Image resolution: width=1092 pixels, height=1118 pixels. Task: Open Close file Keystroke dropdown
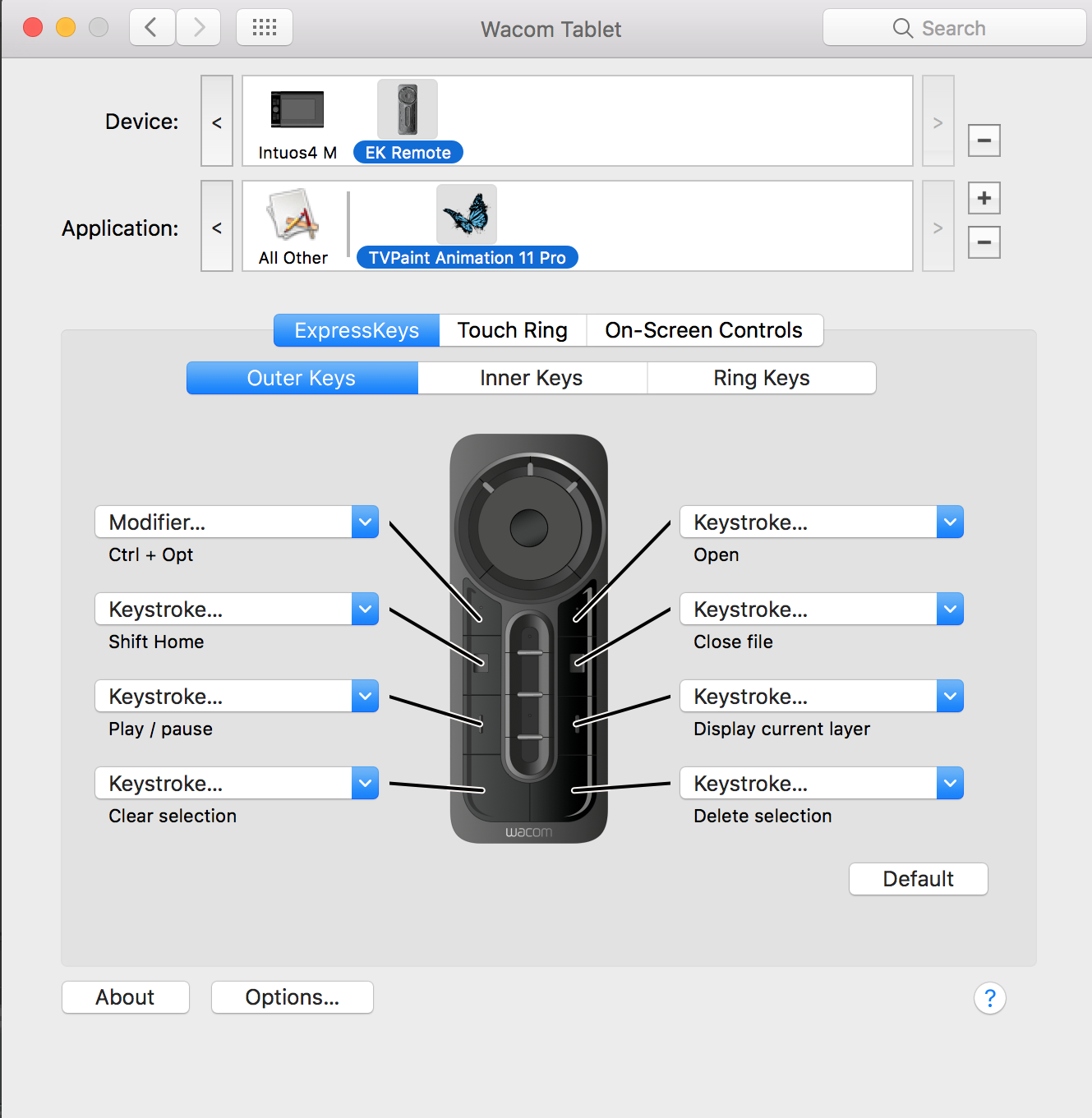pyautogui.click(x=822, y=609)
